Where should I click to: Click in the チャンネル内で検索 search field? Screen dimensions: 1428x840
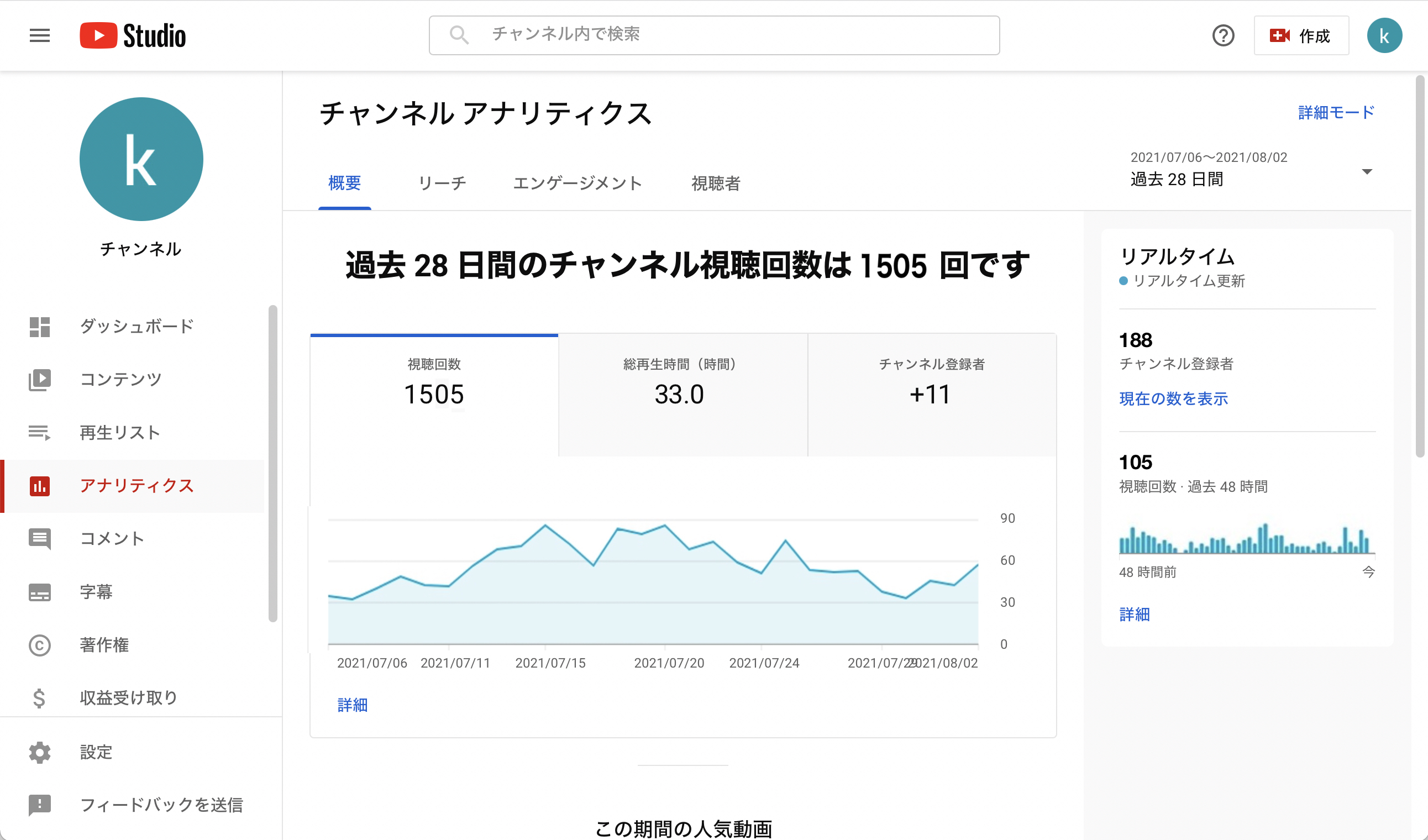pyautogui.click(x=714, y=35)
